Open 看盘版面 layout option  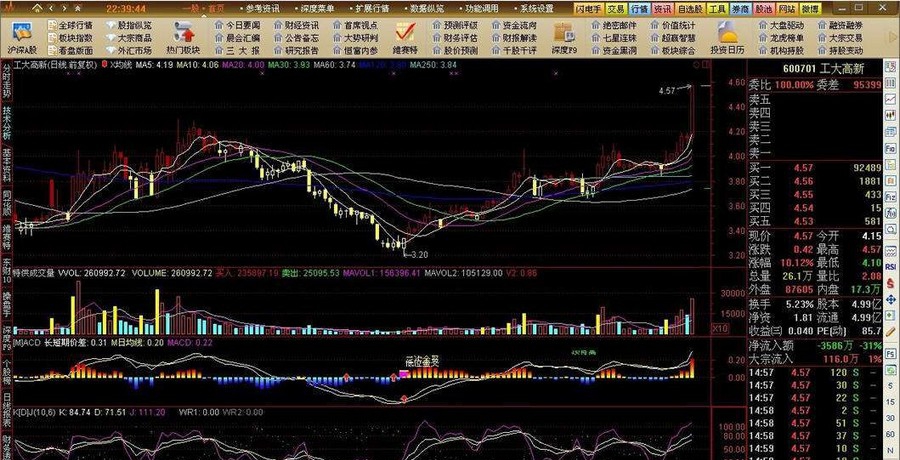coord(69,51)
